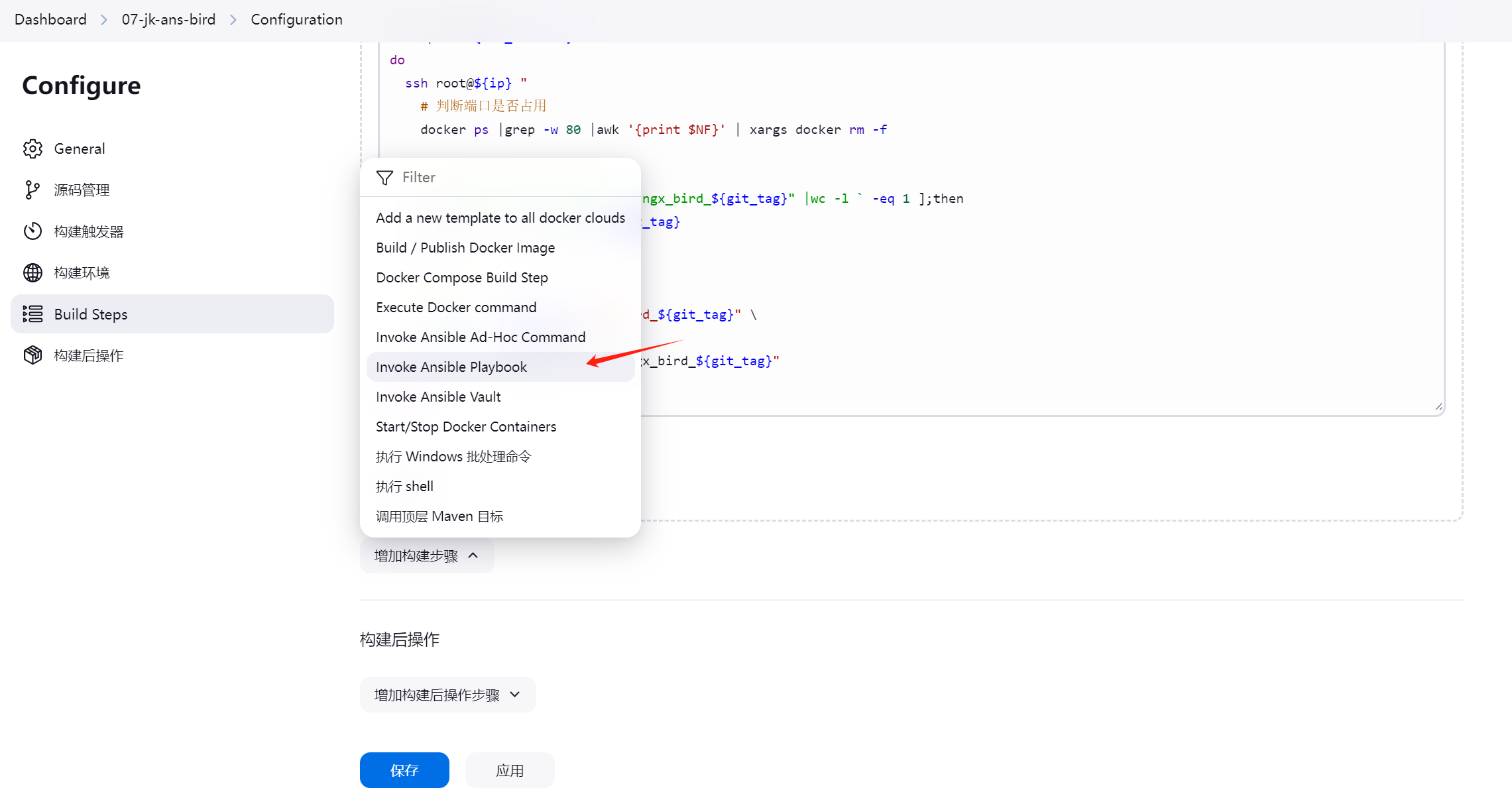Go to 构建触发器 section
The image size is (1512, 808).
(172, 231)
